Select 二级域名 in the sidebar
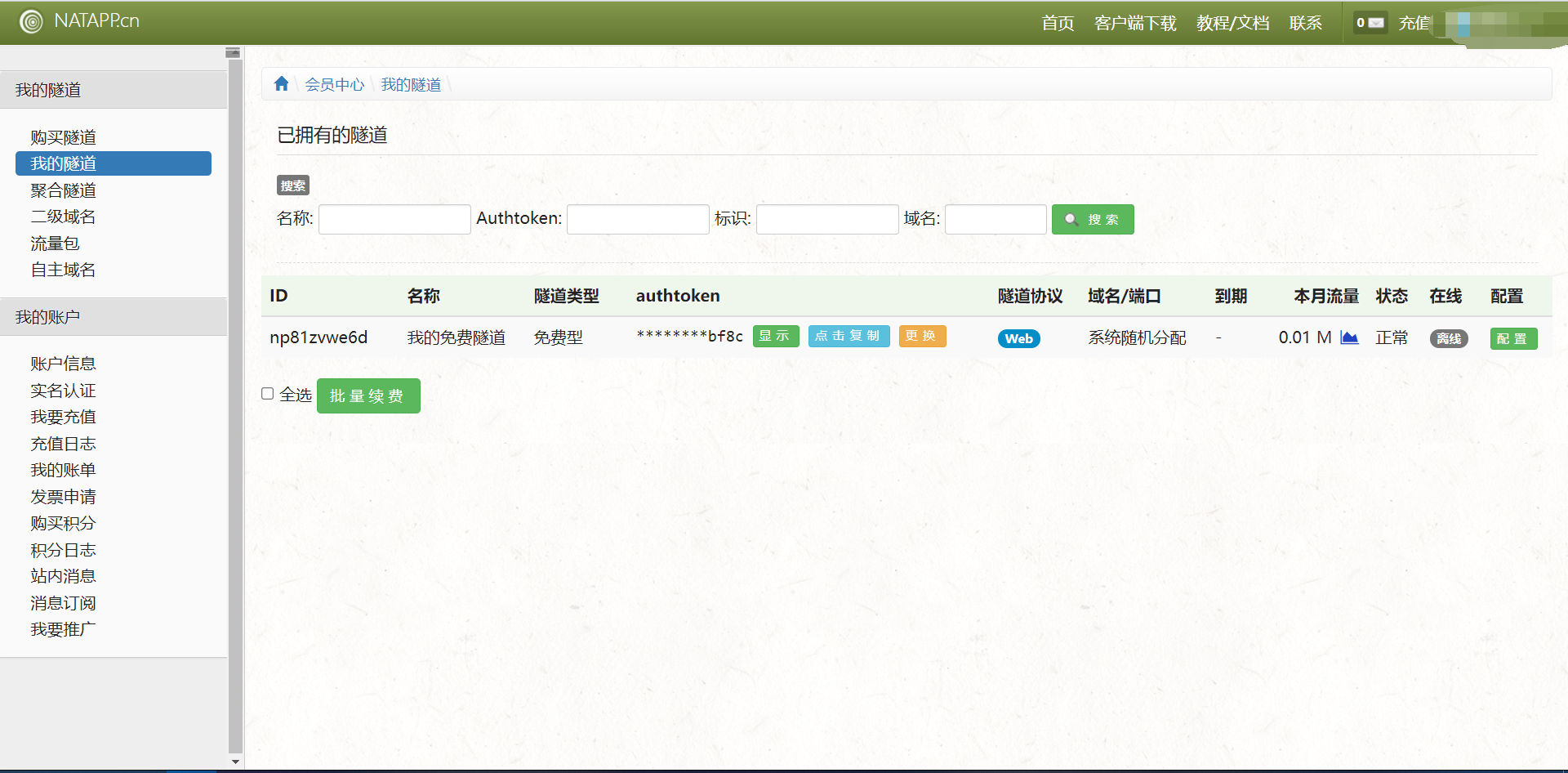Viewport: 1568px width, 773px height. (64, 217)
